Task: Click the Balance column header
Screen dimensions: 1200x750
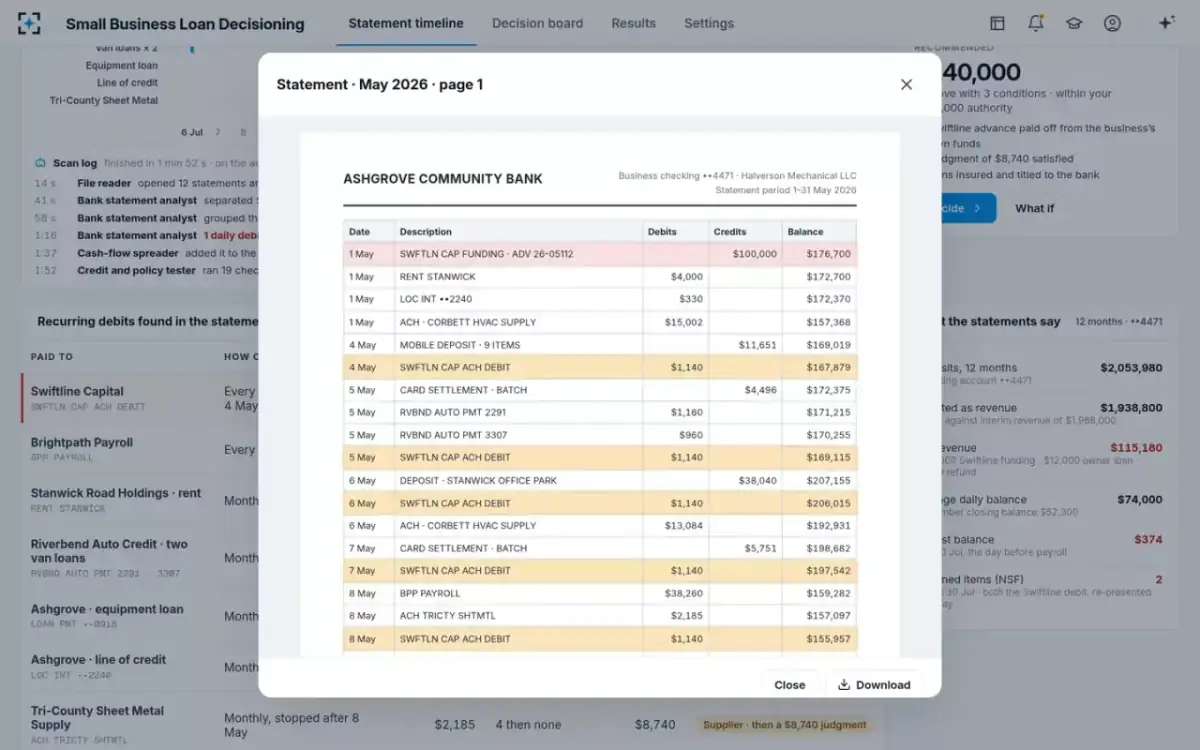Action: coord(806,232)
